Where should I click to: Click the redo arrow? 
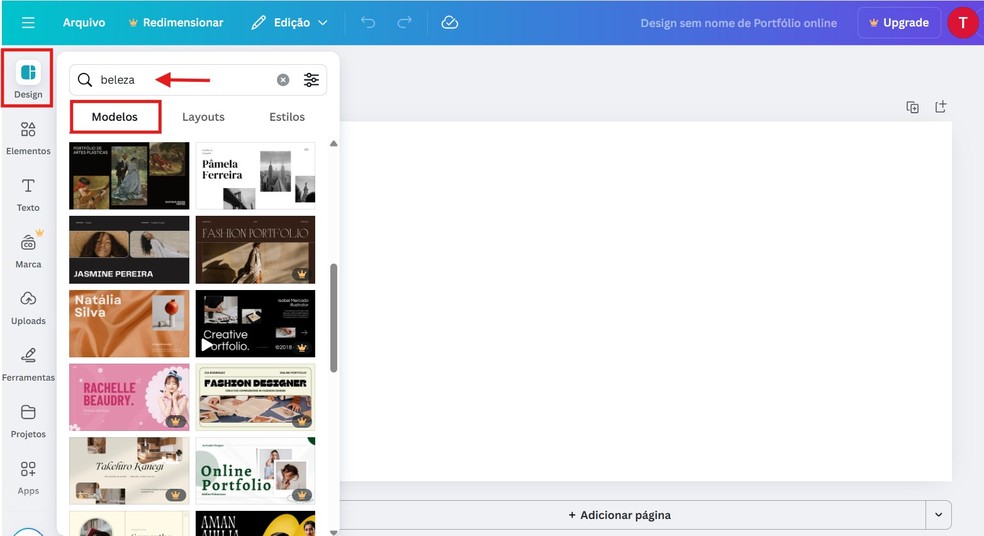click(405, 23)
